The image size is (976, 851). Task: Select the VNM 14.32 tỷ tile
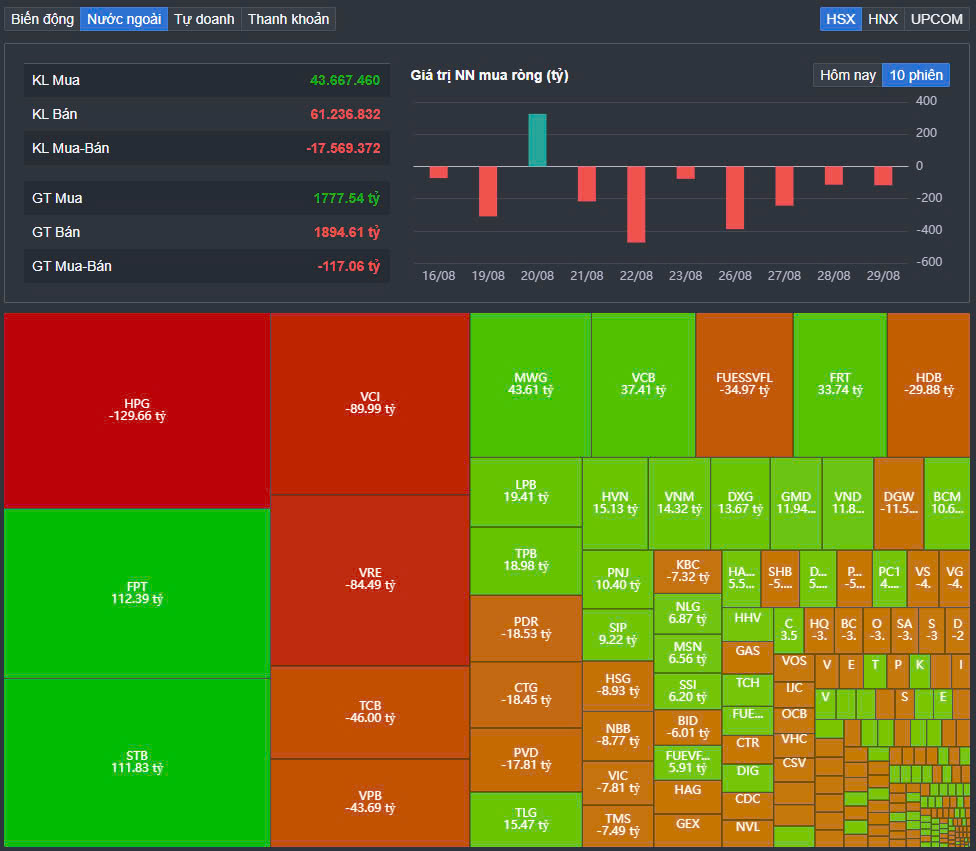(679, 503)
